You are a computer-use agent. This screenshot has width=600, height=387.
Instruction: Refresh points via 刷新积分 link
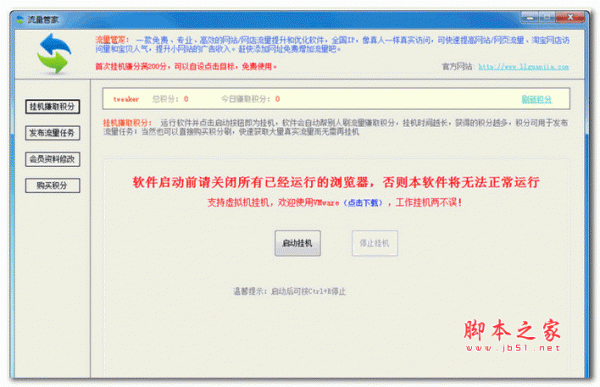pyautogui.click(x=536, y=100)
